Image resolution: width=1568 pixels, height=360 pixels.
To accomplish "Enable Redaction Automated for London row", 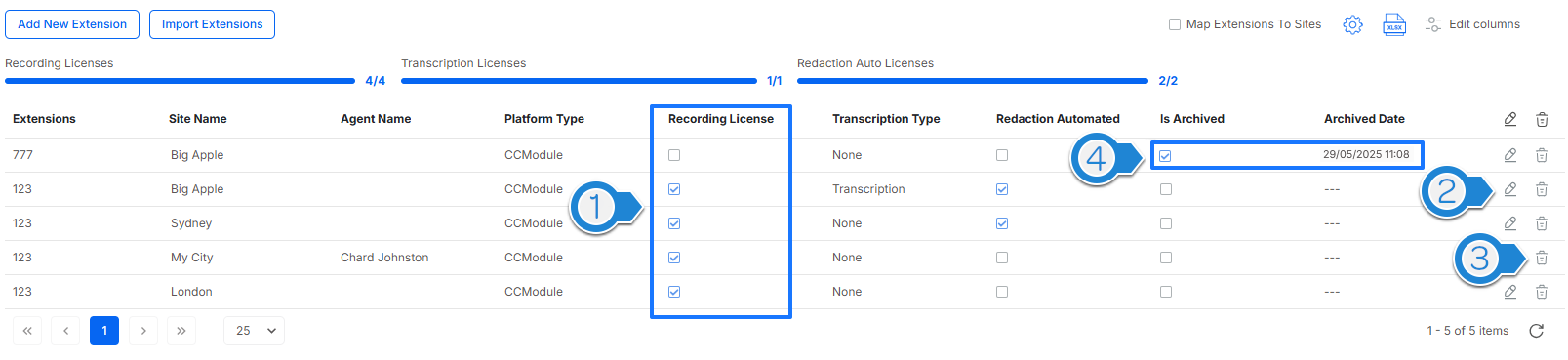I will (1002, 292).
